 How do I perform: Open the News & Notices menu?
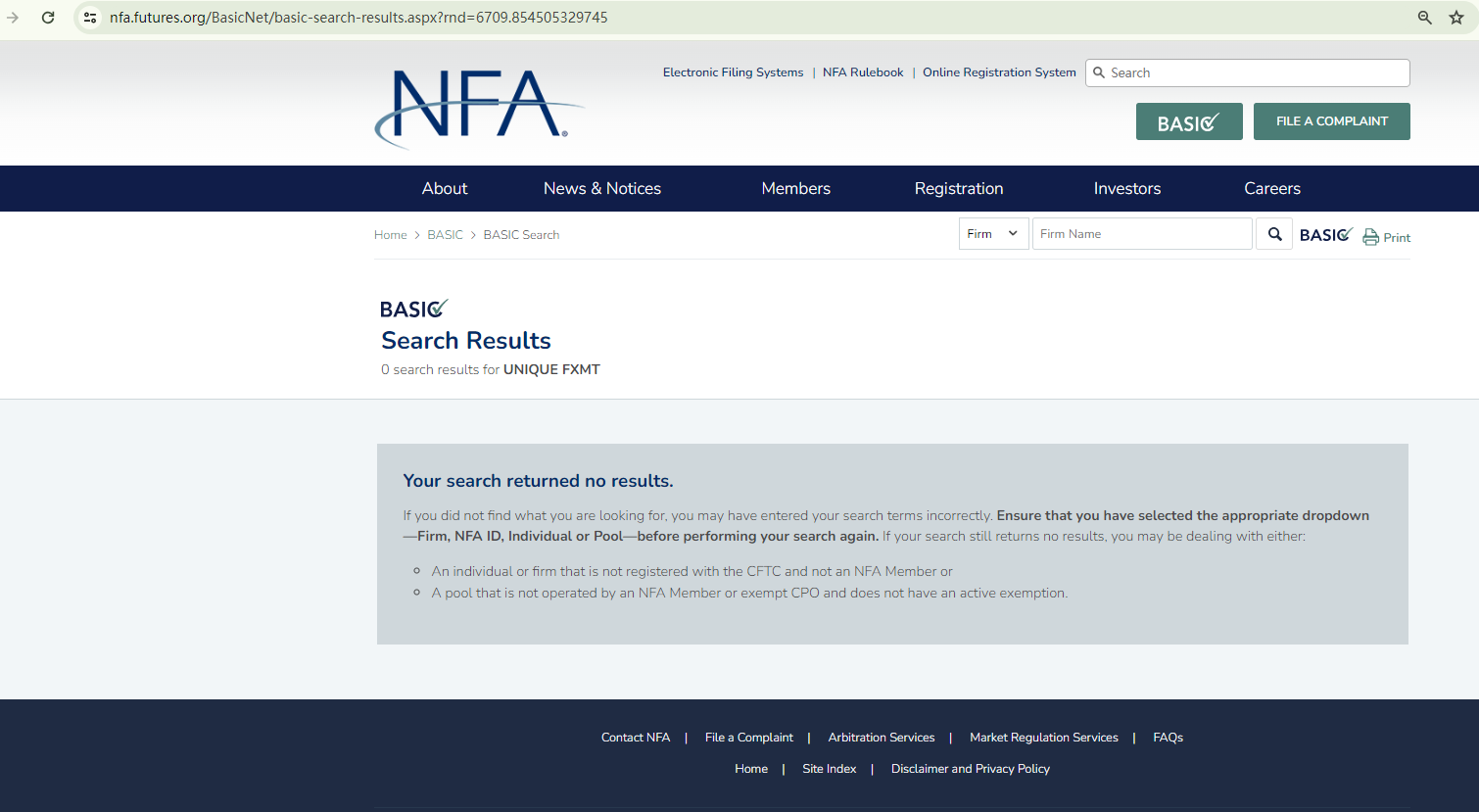point(602,189)
